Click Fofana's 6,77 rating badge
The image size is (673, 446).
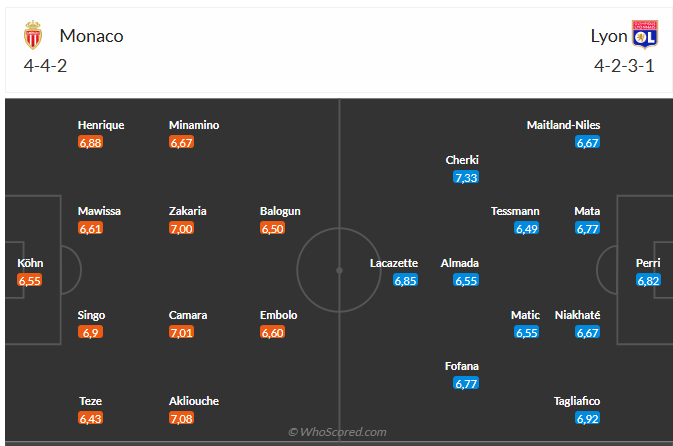point(466,383)
